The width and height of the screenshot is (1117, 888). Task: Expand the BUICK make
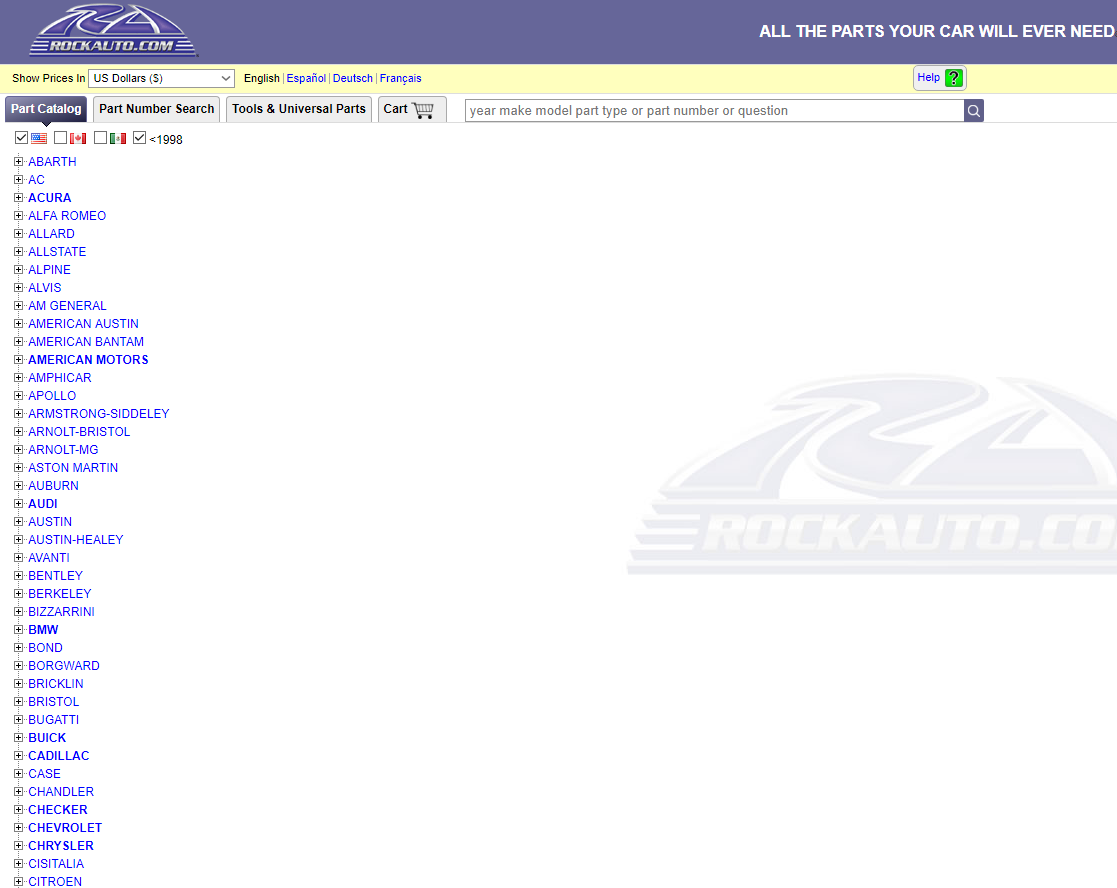pyautogui.click(x=19, y=738)
